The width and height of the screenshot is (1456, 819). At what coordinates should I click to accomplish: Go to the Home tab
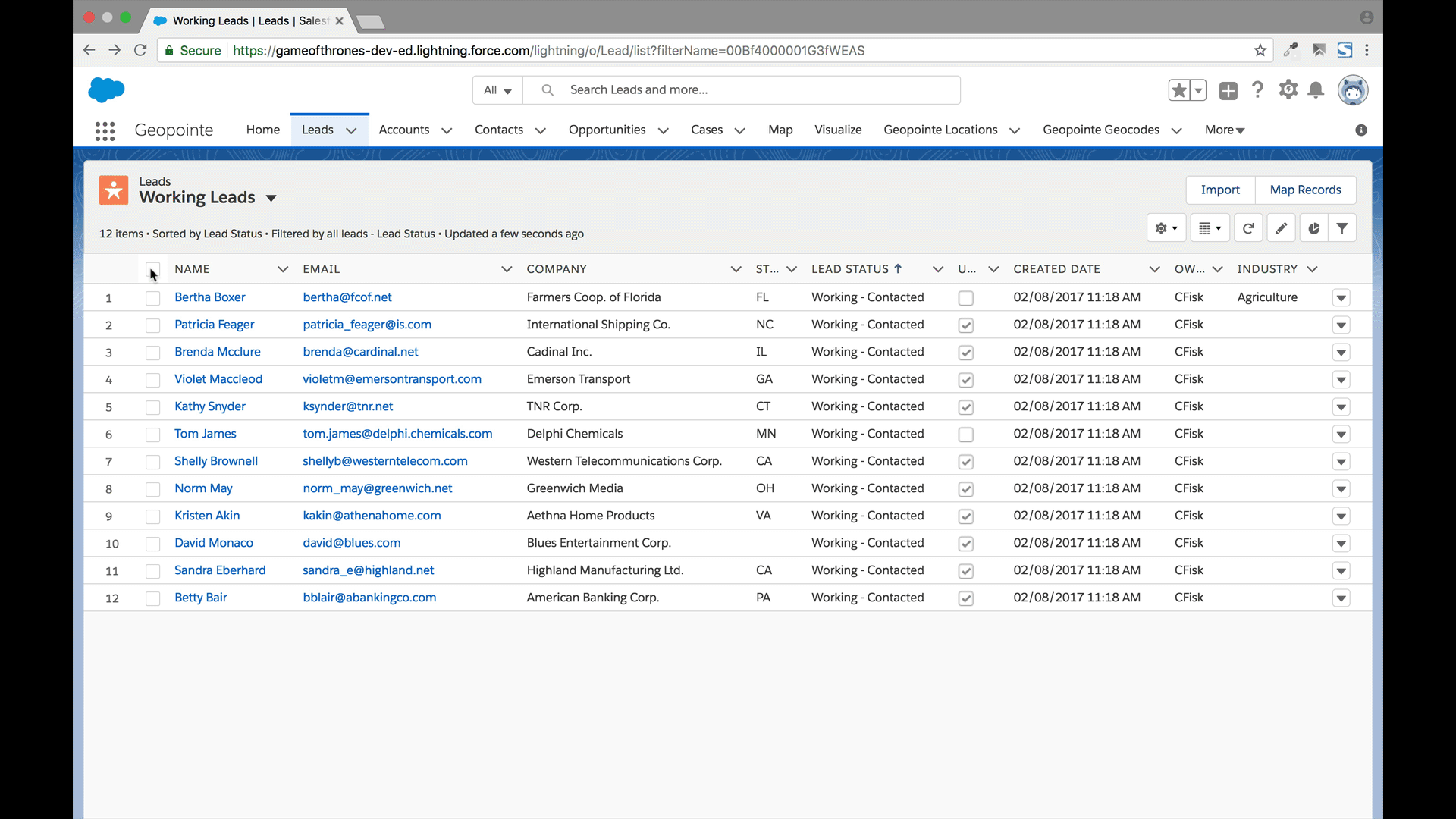(x=263, y=130)
